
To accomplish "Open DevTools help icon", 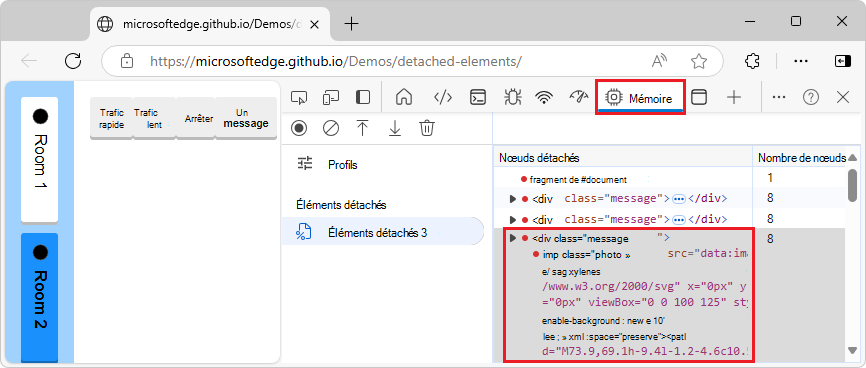I will pos(810,98).
